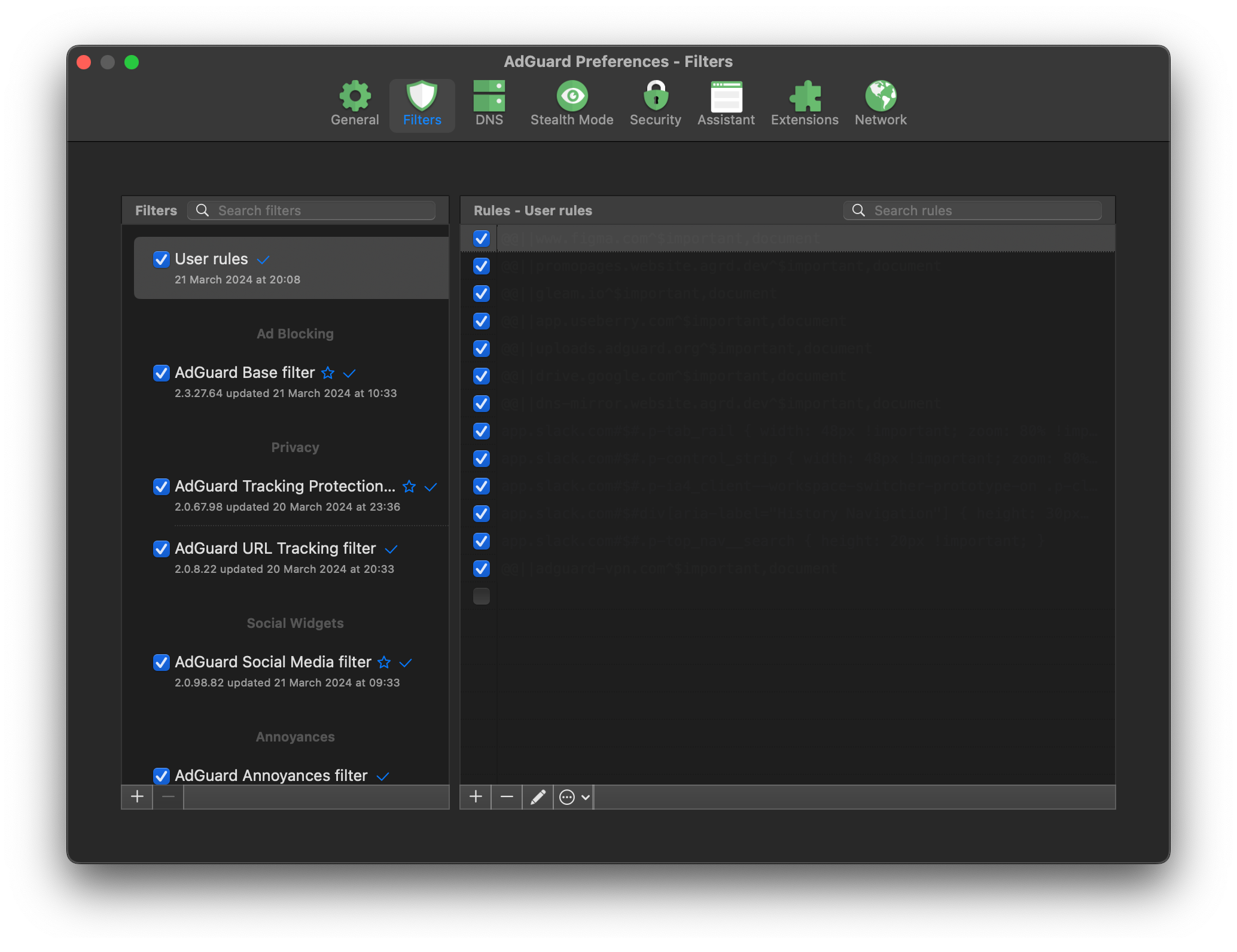The height and width of the screenshot is (952, 1237).
Task: Open Assistant settings panel
Action: (x=726, y=102)
